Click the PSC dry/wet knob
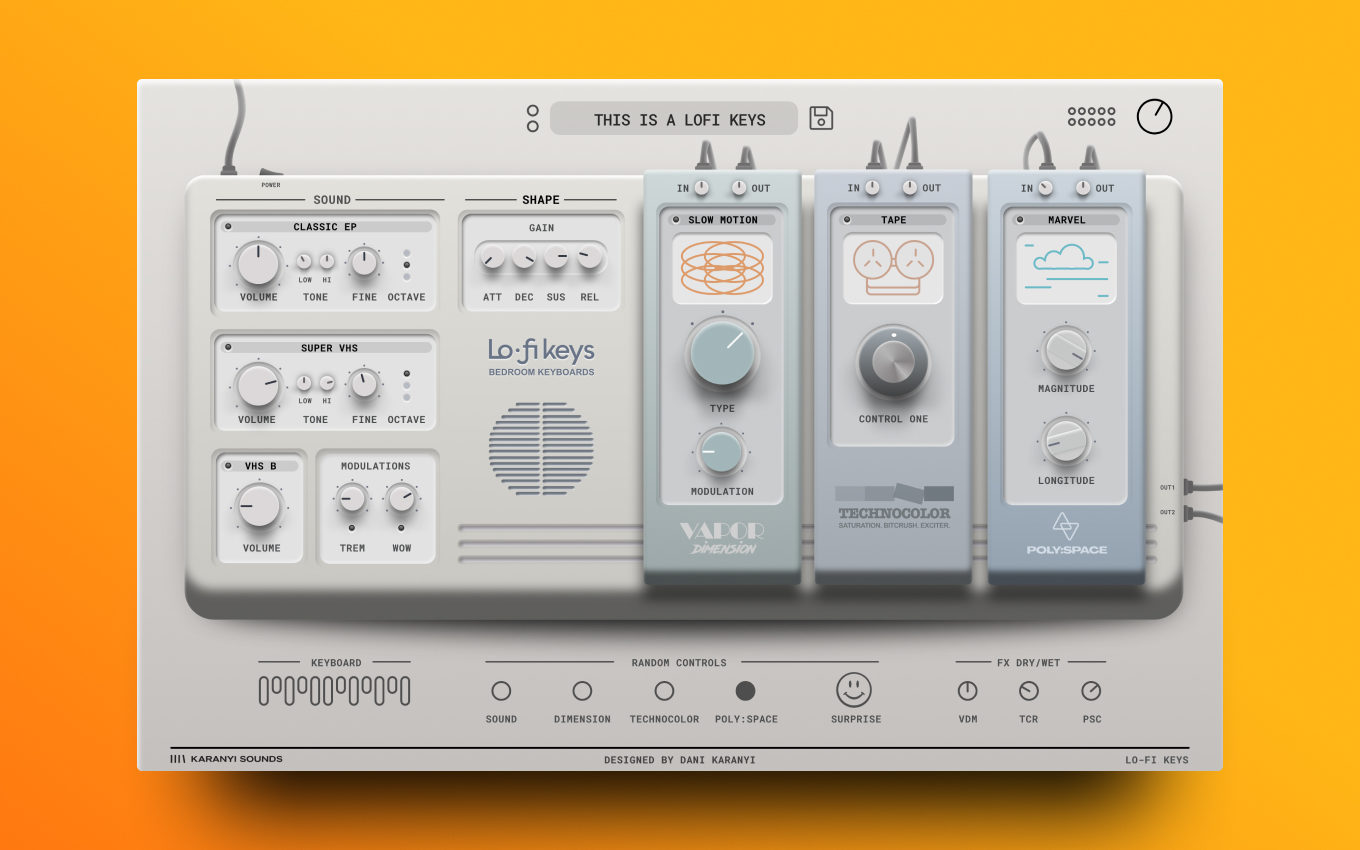The image size is (1360, 850). tap(1091, 691)
